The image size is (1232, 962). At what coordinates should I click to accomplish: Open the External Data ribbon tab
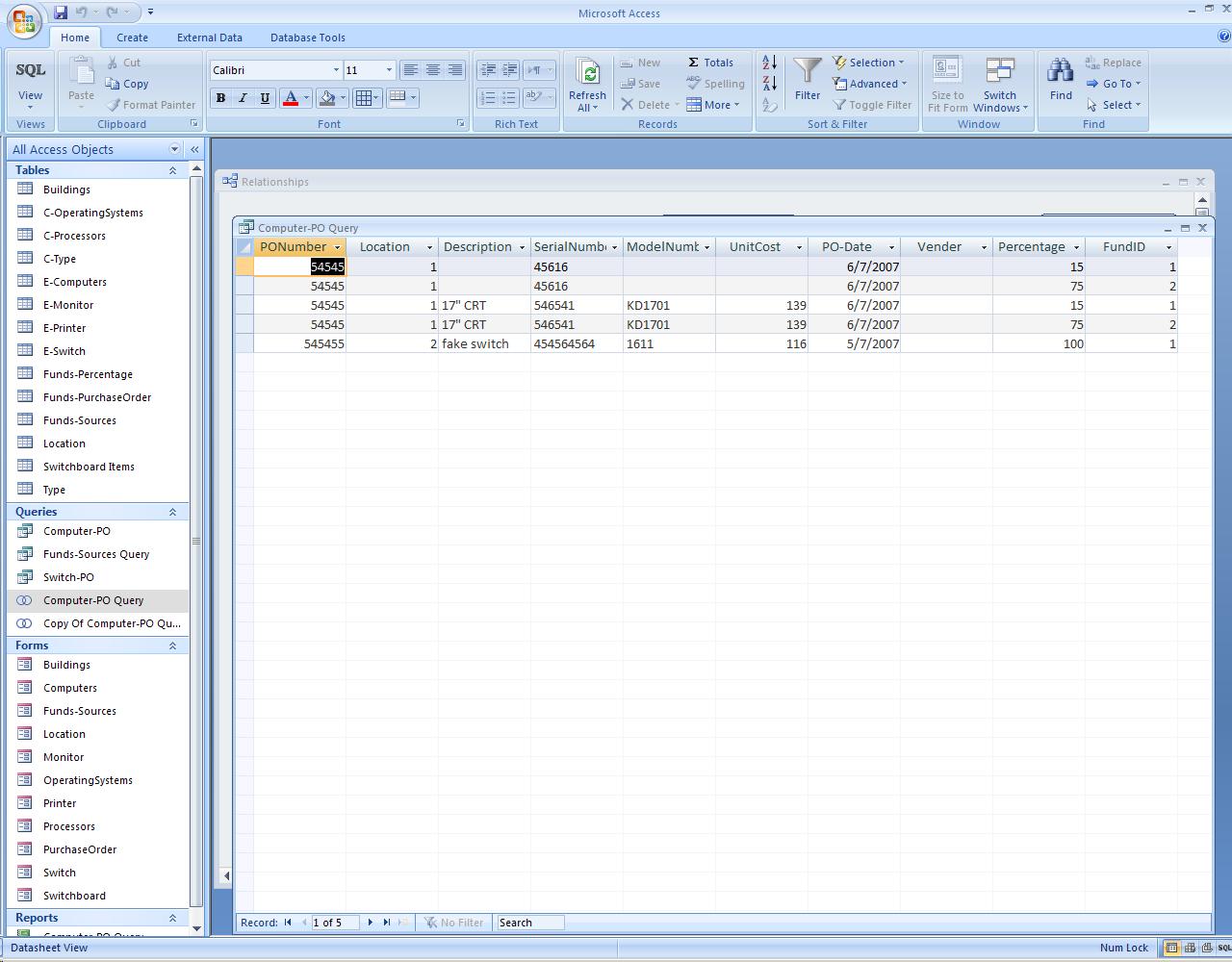[x=209, y=38]
